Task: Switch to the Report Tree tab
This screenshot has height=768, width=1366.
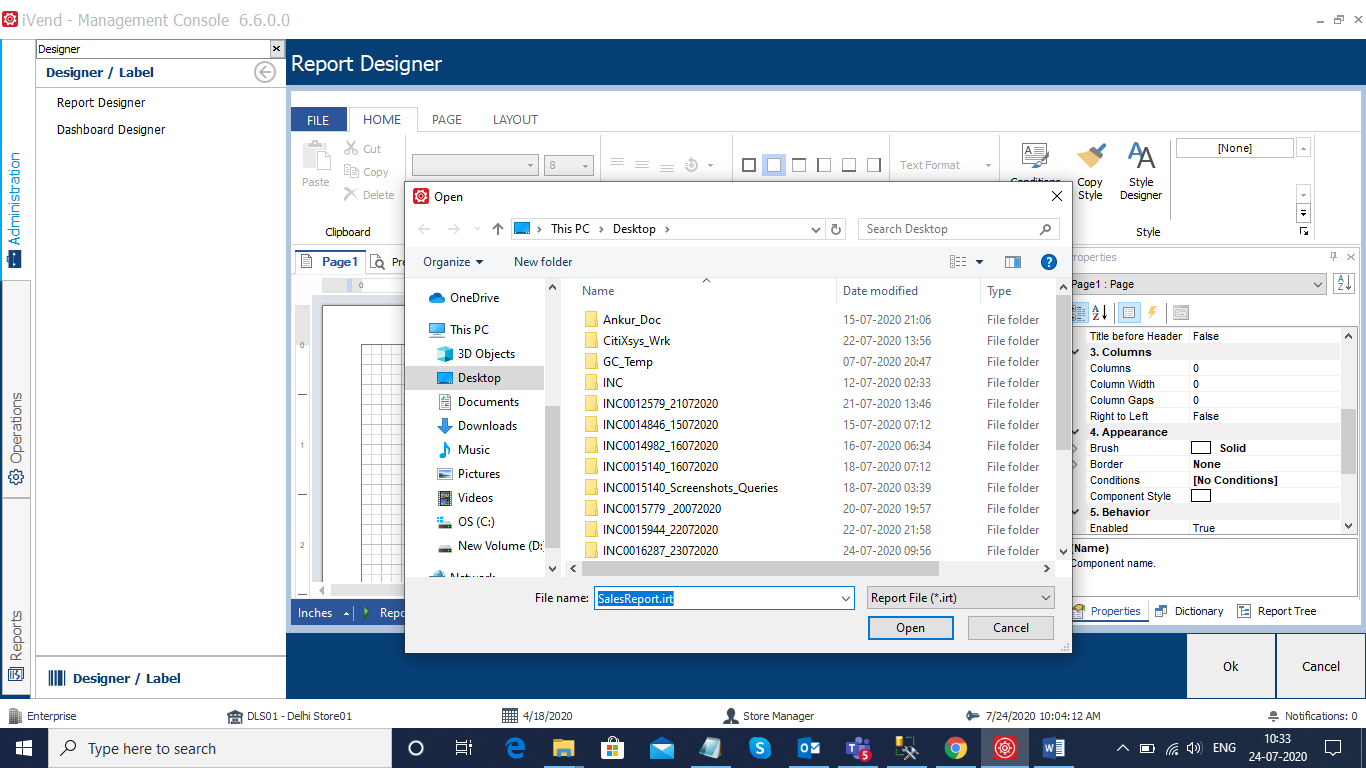Action: [1277, 611]
